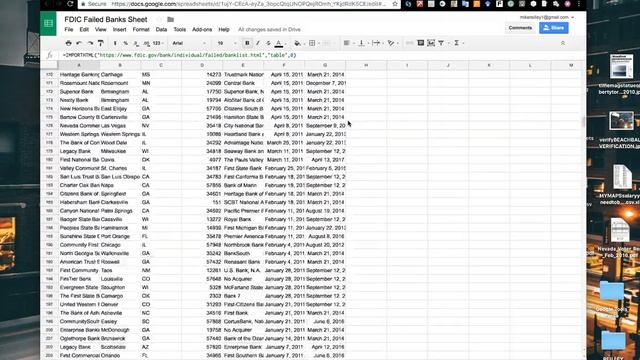
Task: Reload the page in Chrome
Action: click(x=70, y=4)
